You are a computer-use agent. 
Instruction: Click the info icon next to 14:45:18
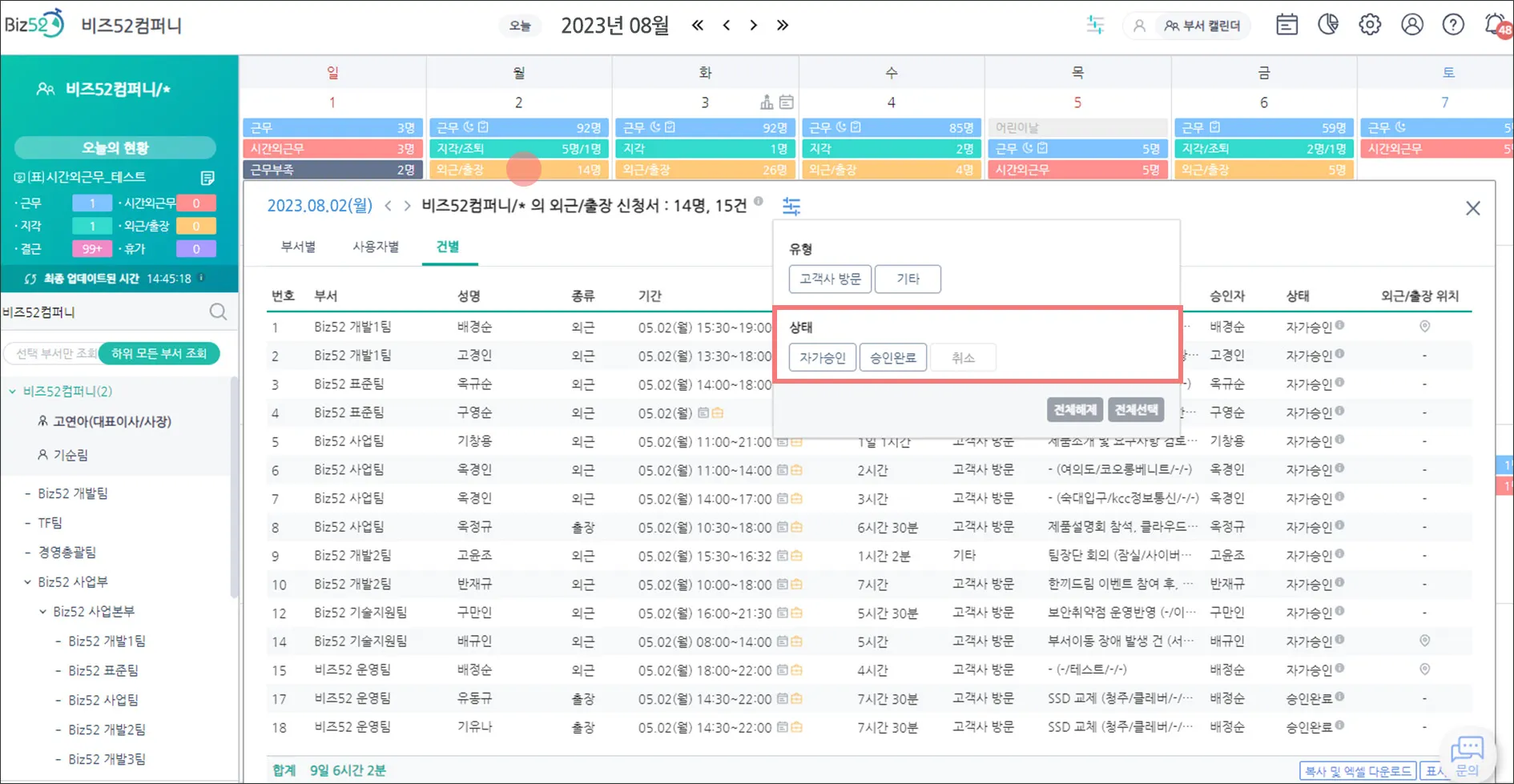click(201, 278)
